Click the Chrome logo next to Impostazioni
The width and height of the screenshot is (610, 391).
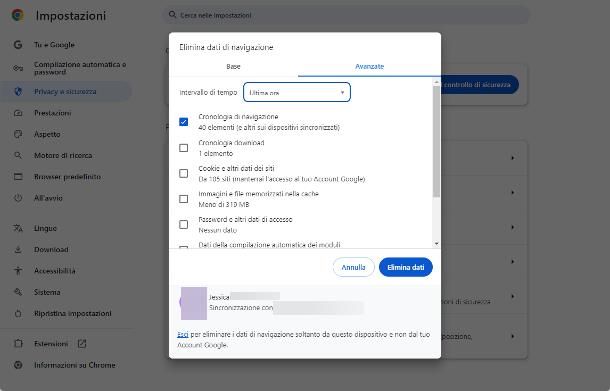[18, 15]
